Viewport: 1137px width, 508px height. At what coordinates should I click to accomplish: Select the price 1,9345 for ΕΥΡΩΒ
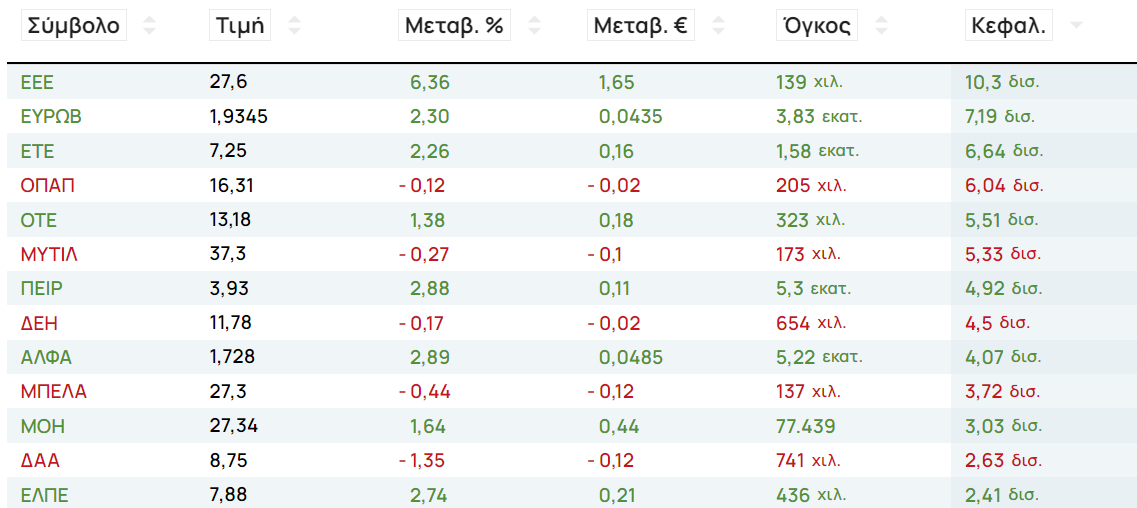click(x=239, y=116)
